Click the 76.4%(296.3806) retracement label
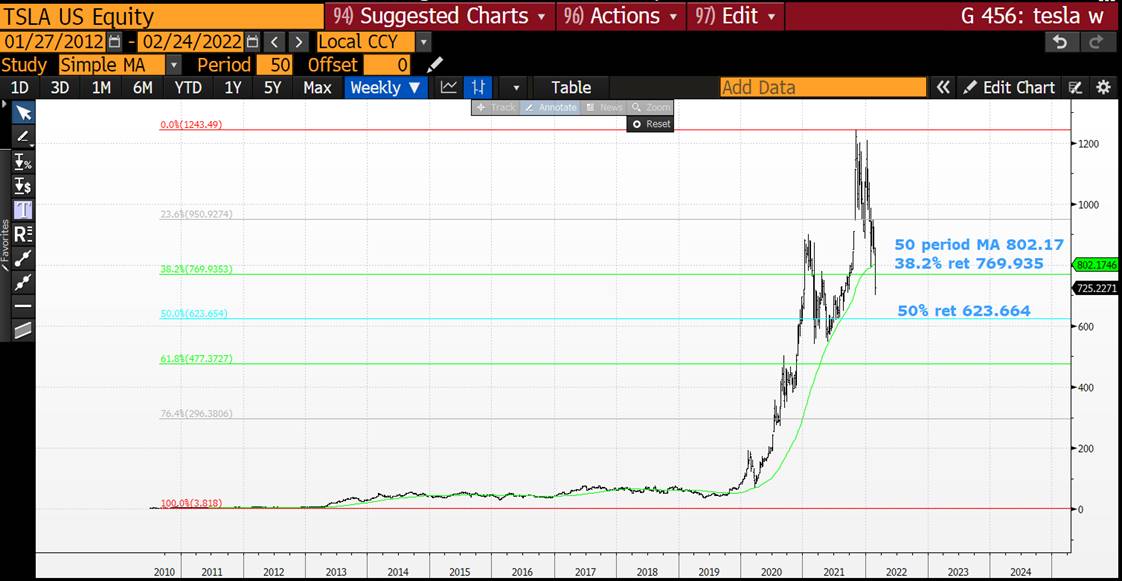 coord(196,414)
